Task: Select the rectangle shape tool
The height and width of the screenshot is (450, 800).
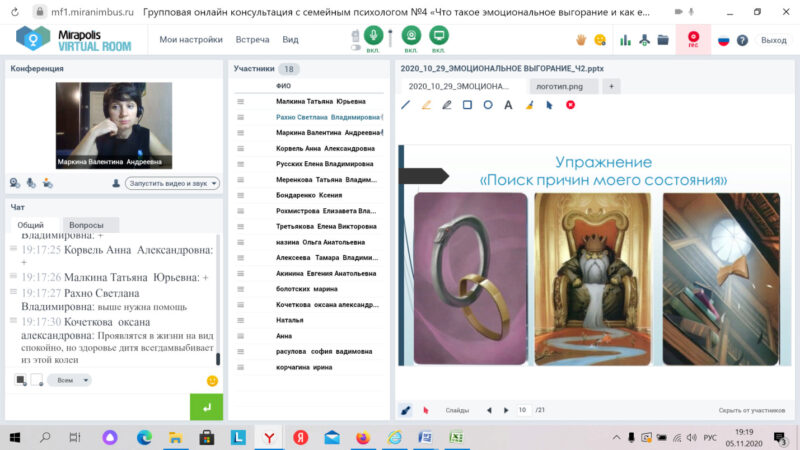Action: coord(467,105)
